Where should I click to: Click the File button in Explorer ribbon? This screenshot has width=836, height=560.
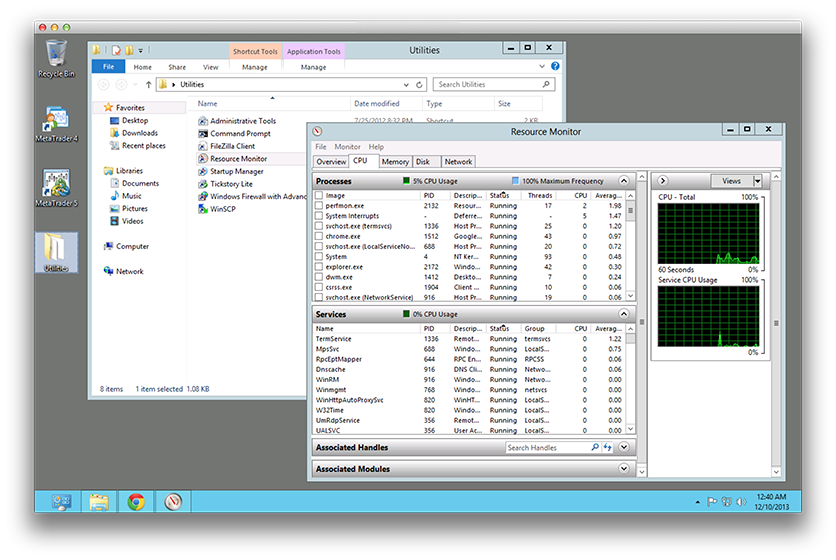[x=108, y=67]
